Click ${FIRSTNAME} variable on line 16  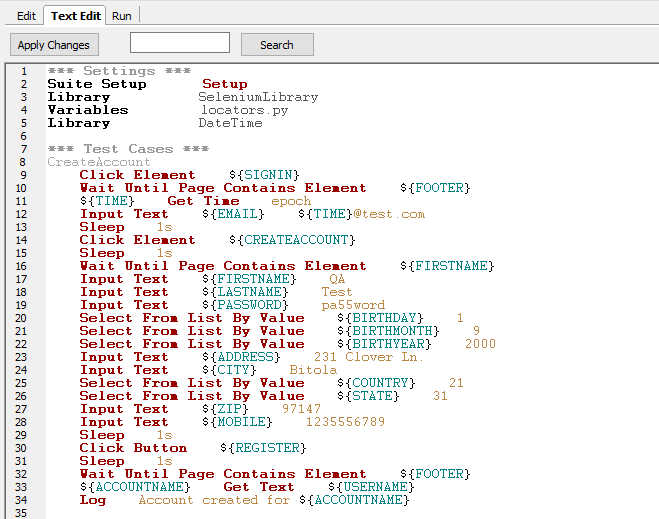(447, 266)
